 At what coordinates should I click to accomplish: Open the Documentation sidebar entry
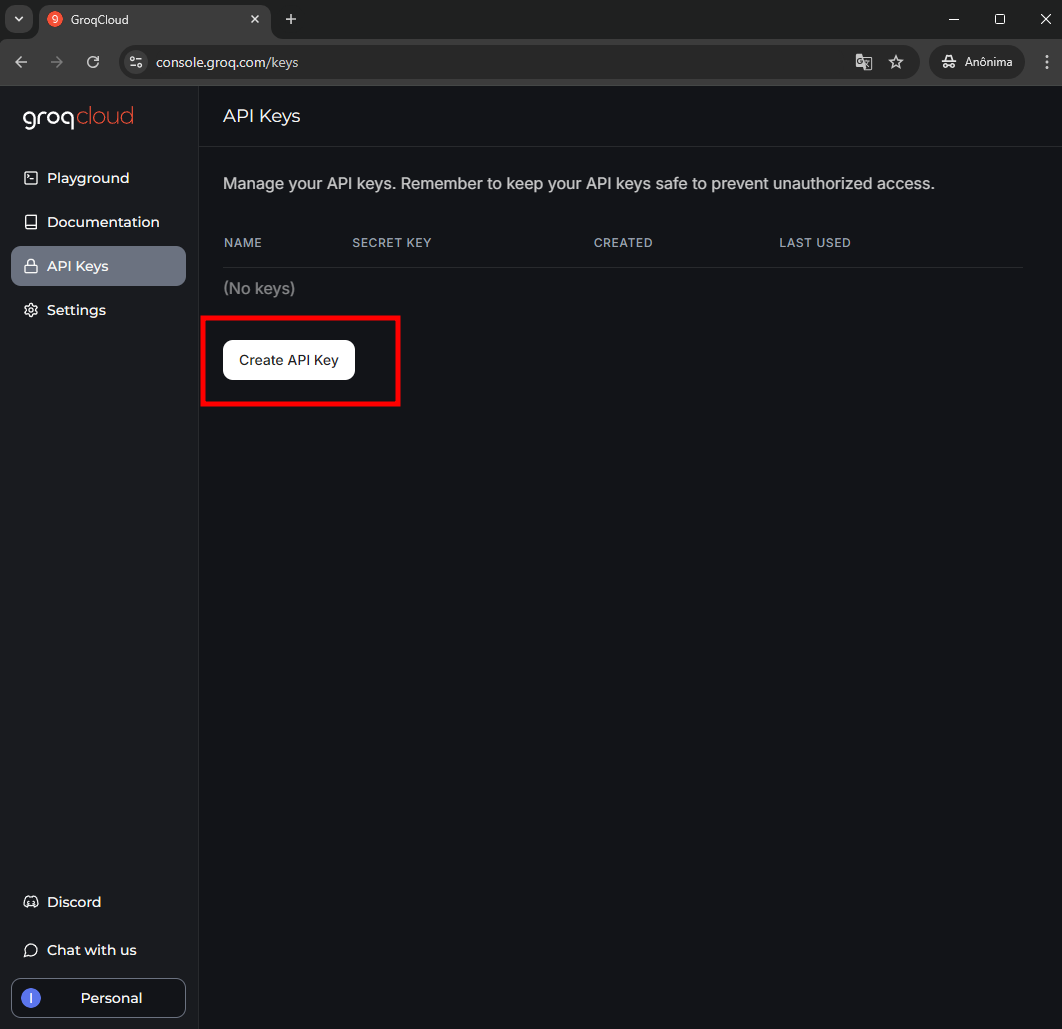pos(102,221)
